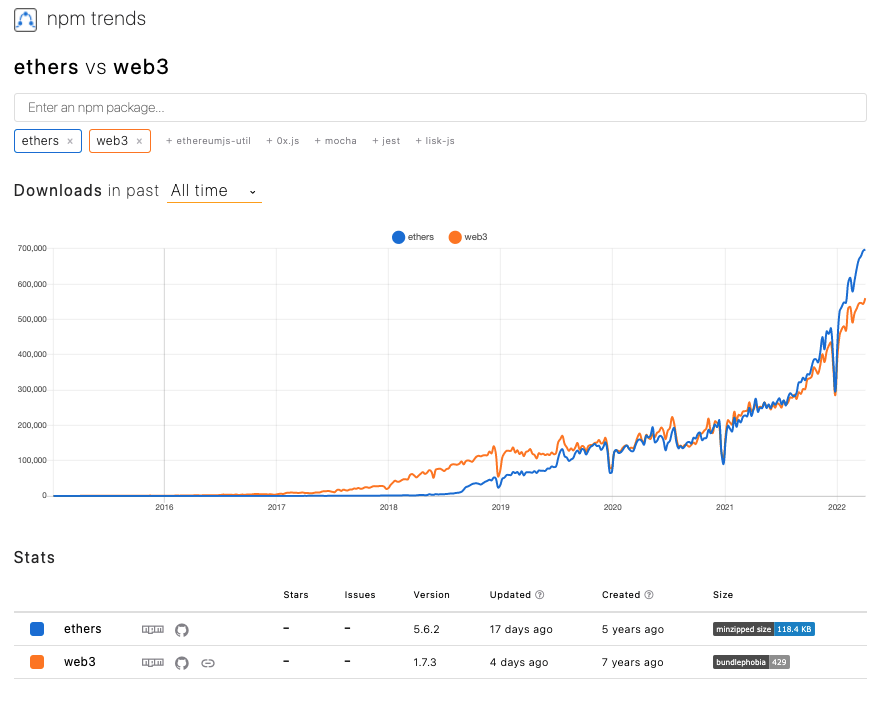The height and width of the screenshot is (702, 879).
Task: Click ethers version 5.6.2
Action: pyautogui.click(x=427, y=630)
